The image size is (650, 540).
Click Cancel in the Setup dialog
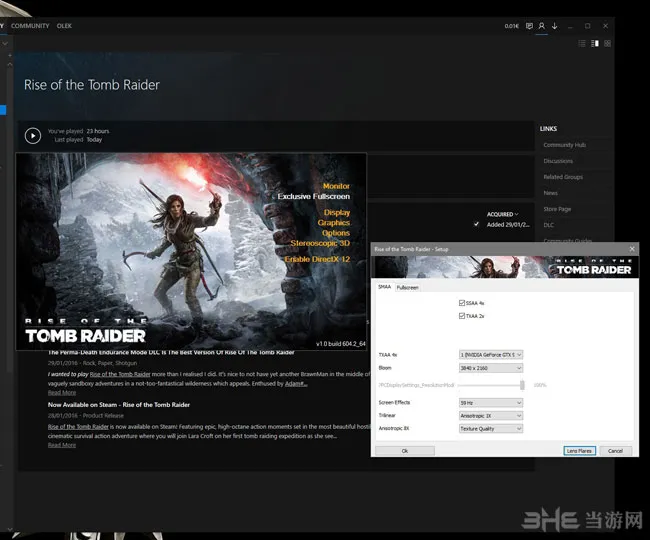point(615,451)
